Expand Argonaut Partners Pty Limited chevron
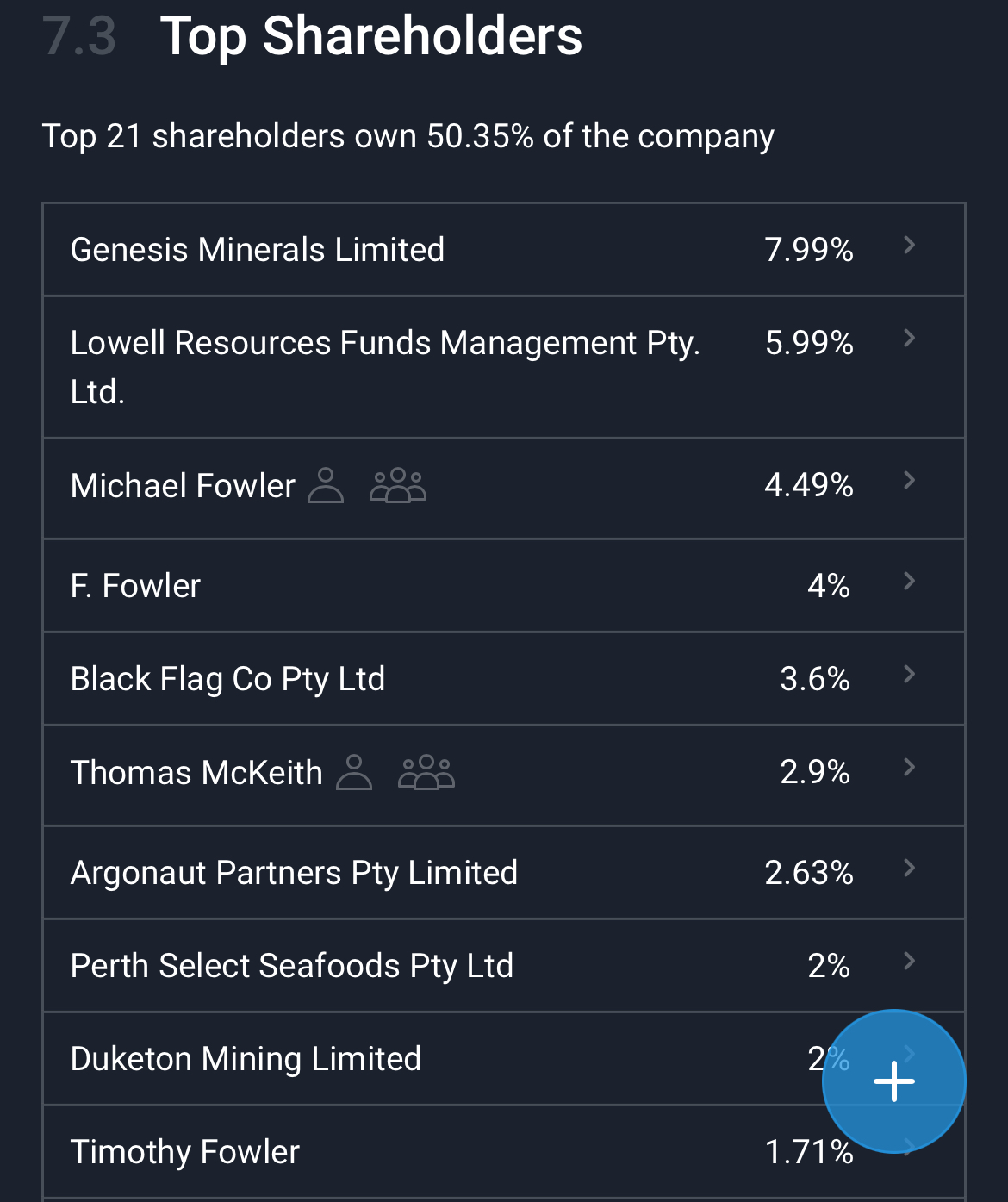1008x1202 pixels. coord(909,869)
